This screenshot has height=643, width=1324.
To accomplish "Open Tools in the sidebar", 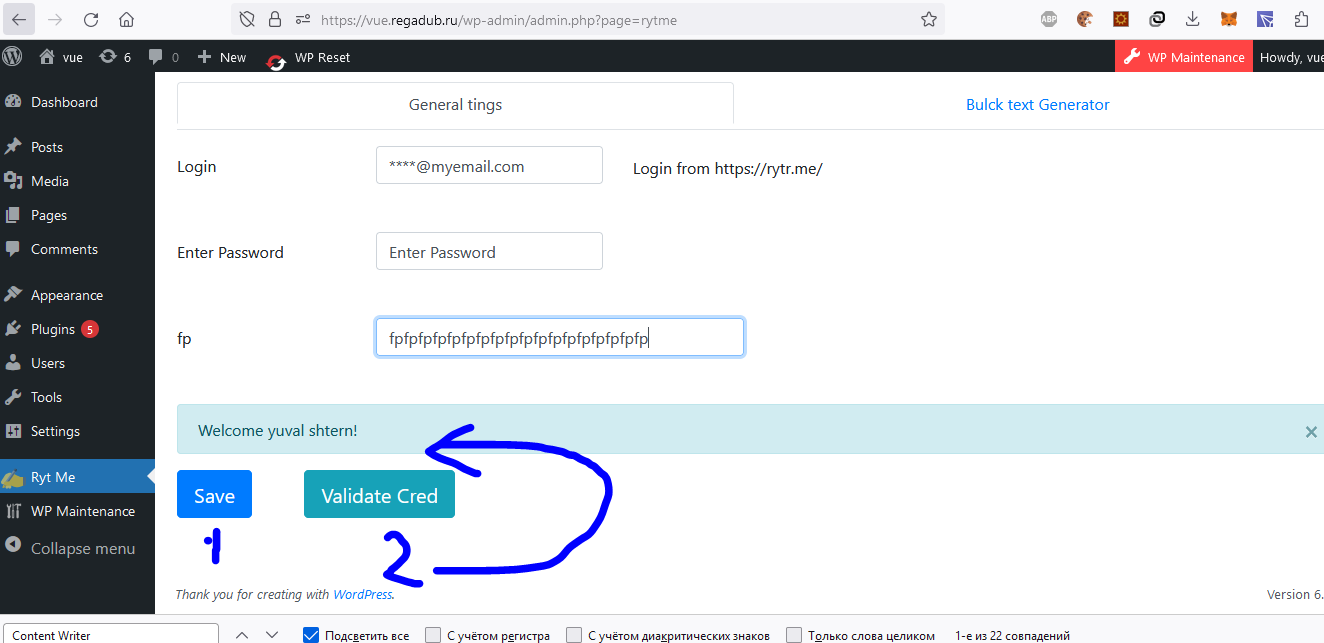I will (x=46, y=397).
